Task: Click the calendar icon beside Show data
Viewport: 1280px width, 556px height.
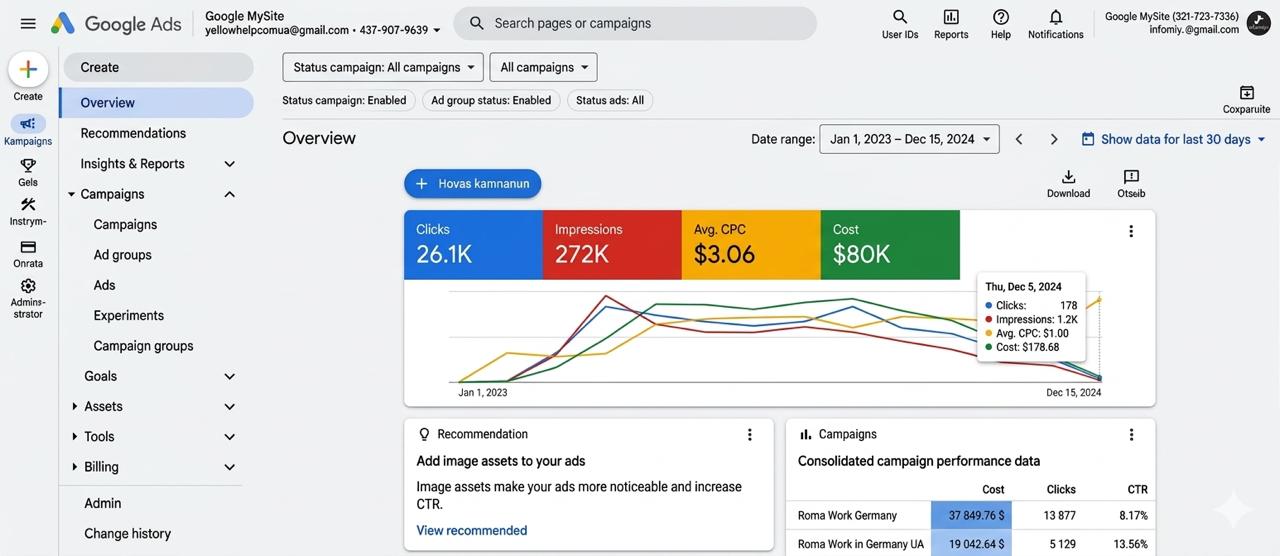Action: [1088, 139]
